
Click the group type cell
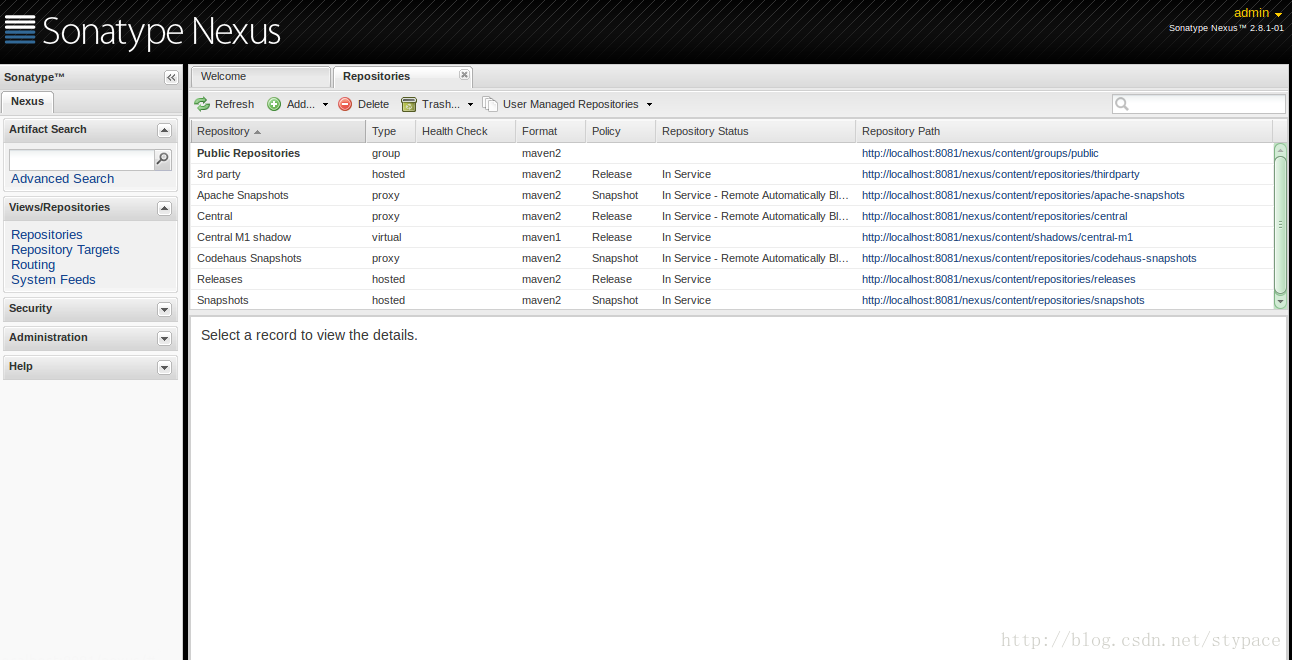click(391, 154)
